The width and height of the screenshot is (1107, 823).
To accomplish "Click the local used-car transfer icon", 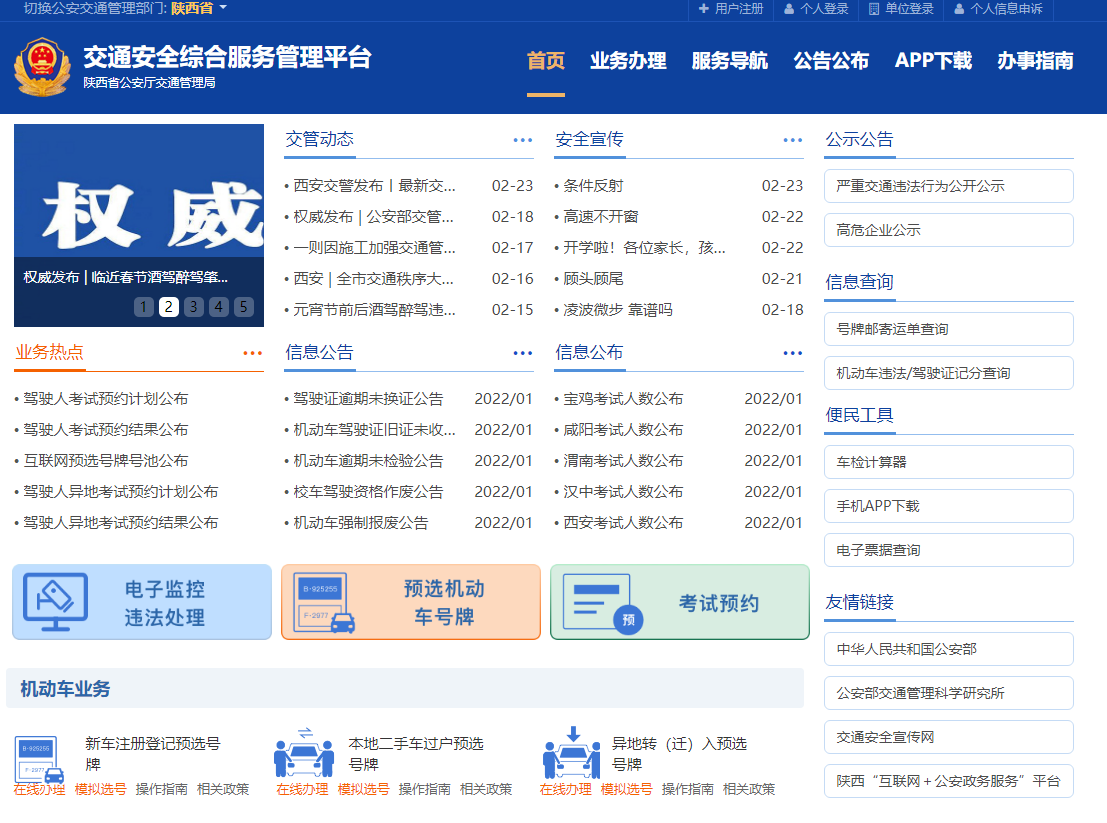I will [304, 754].
